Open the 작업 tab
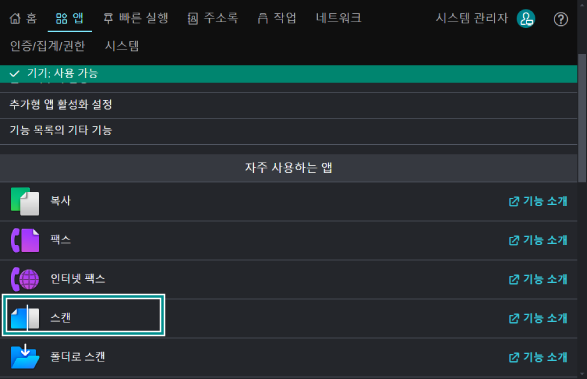Screen dimensions: 587x379 [x=277, y=18]
